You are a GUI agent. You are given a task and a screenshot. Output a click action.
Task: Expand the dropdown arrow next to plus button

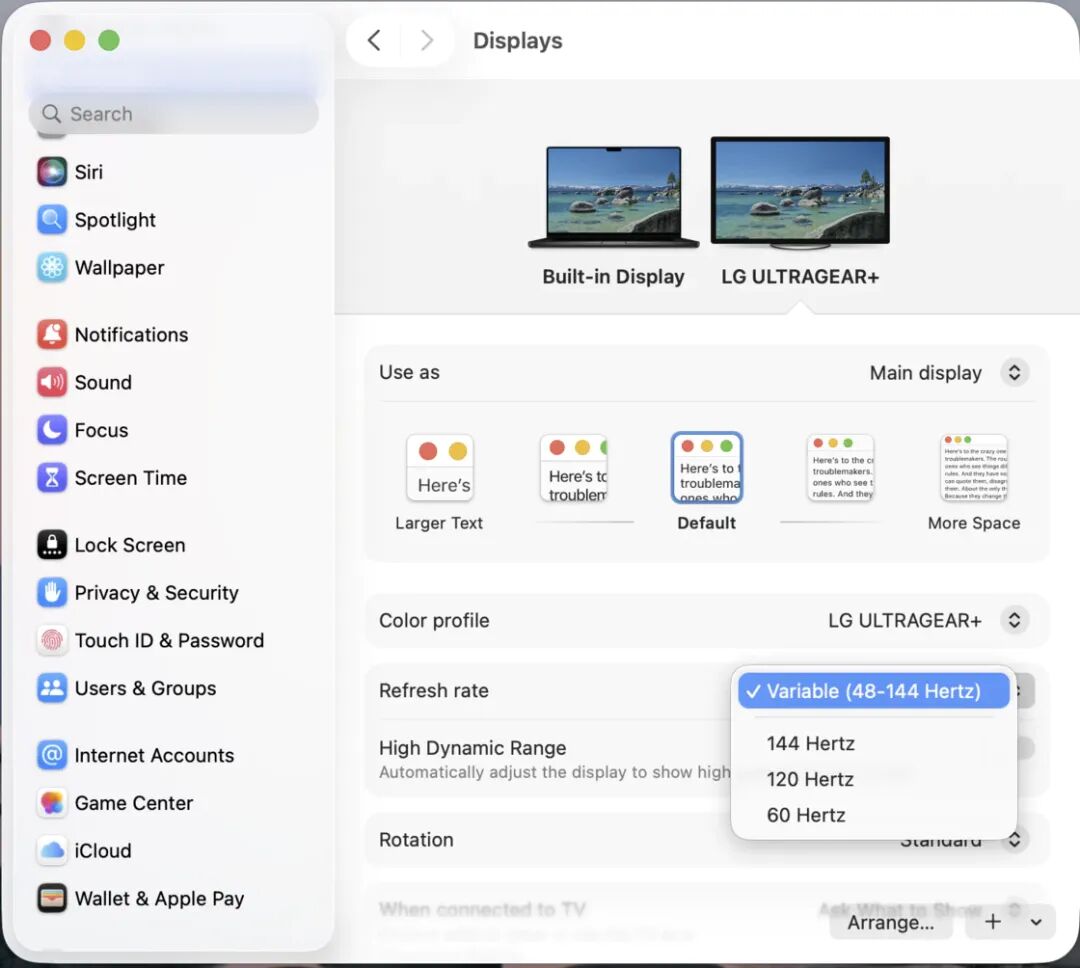pos(1036,922)
